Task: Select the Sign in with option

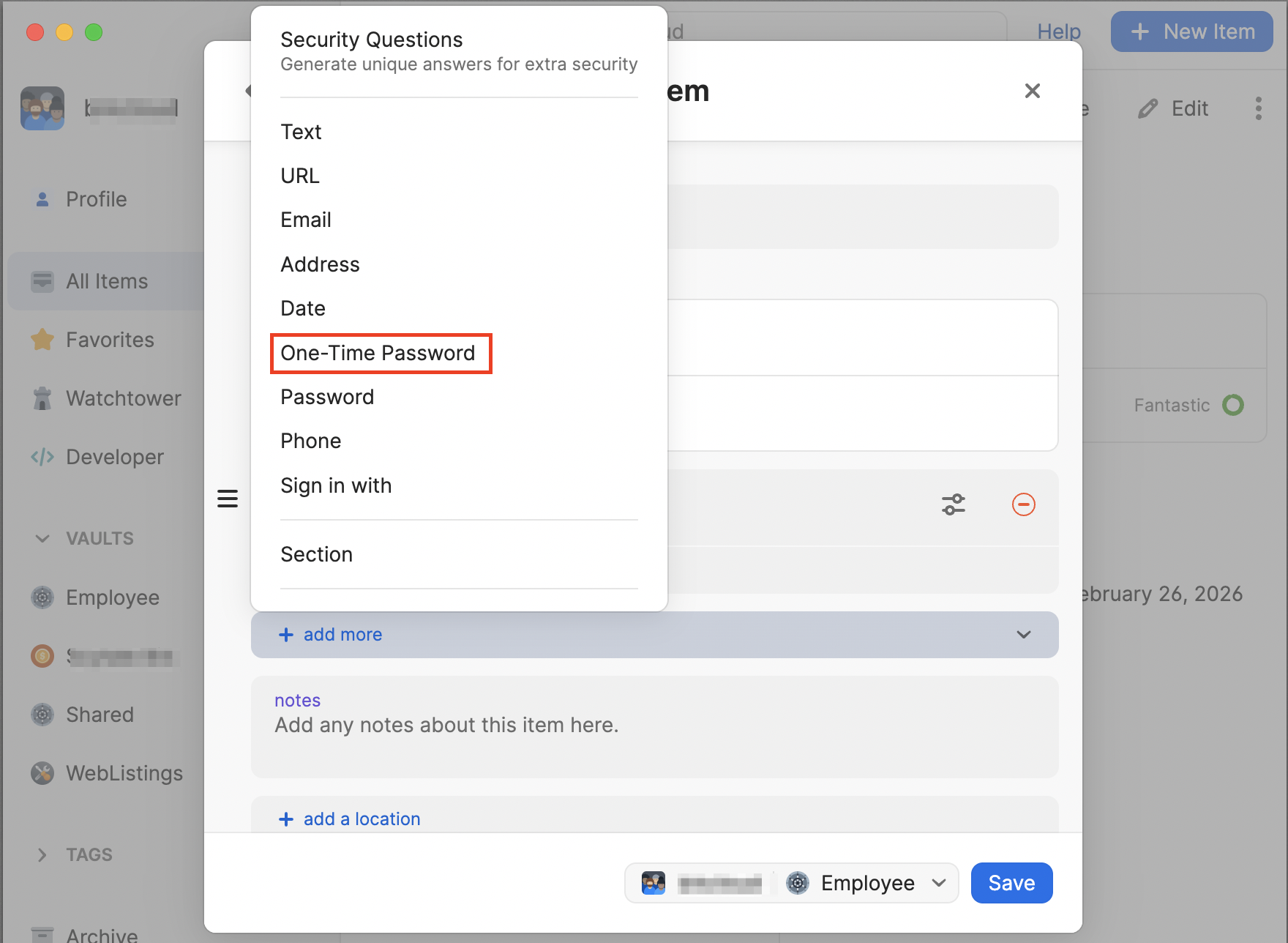Action: (x=336, y=485)
